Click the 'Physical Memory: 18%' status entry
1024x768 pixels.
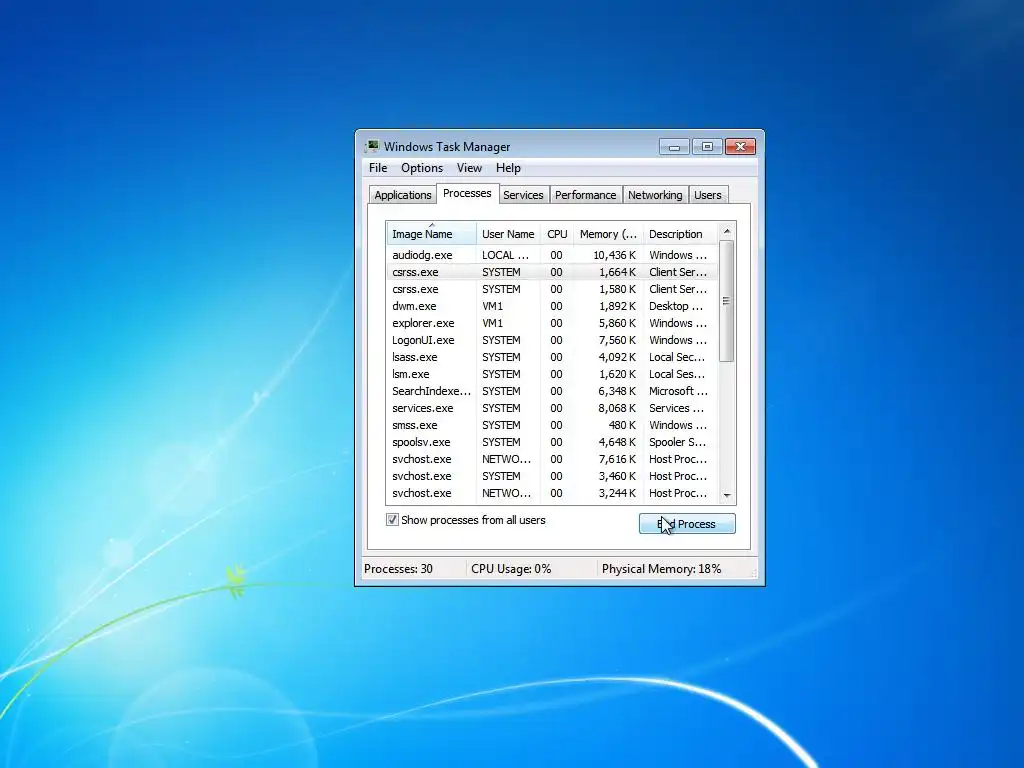662,569
